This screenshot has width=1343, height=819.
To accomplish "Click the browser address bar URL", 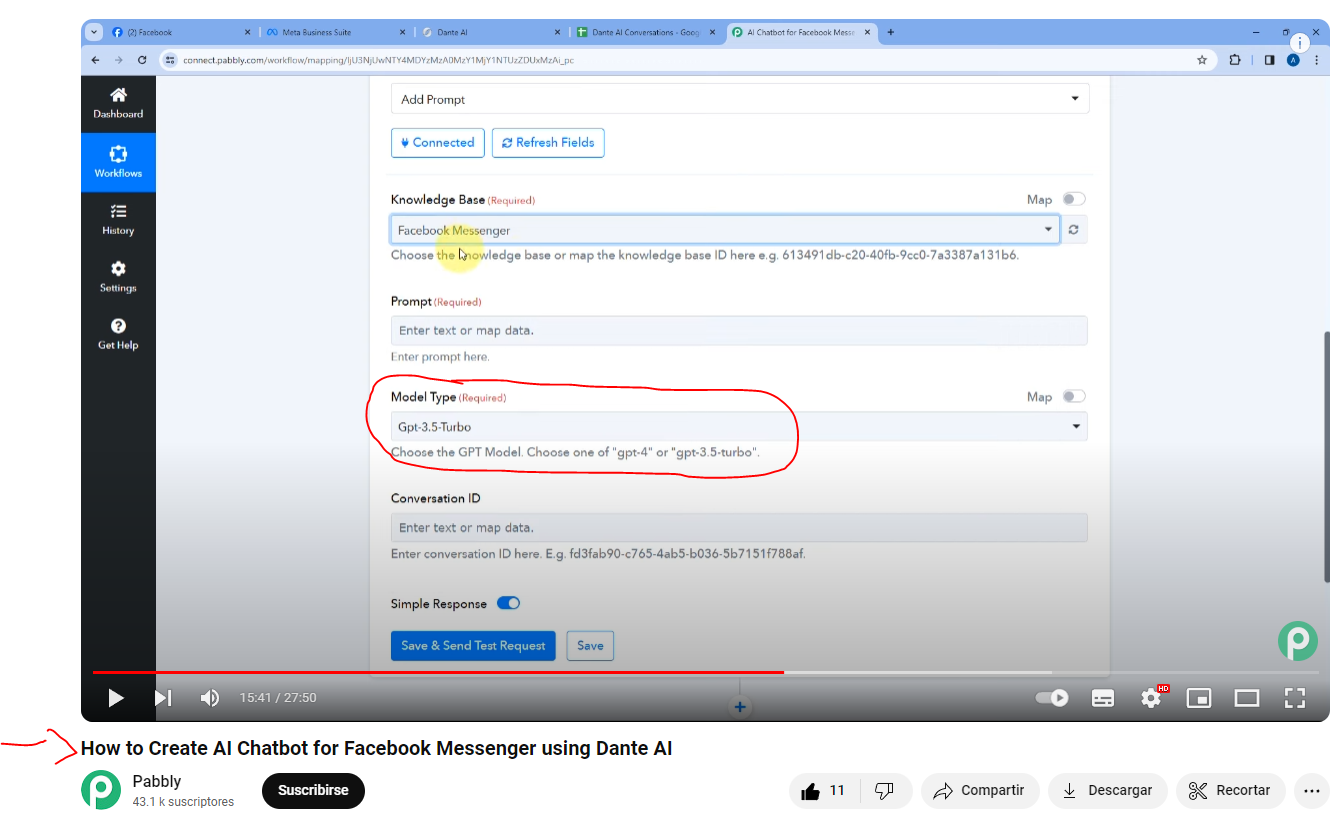I will [378, 60].
